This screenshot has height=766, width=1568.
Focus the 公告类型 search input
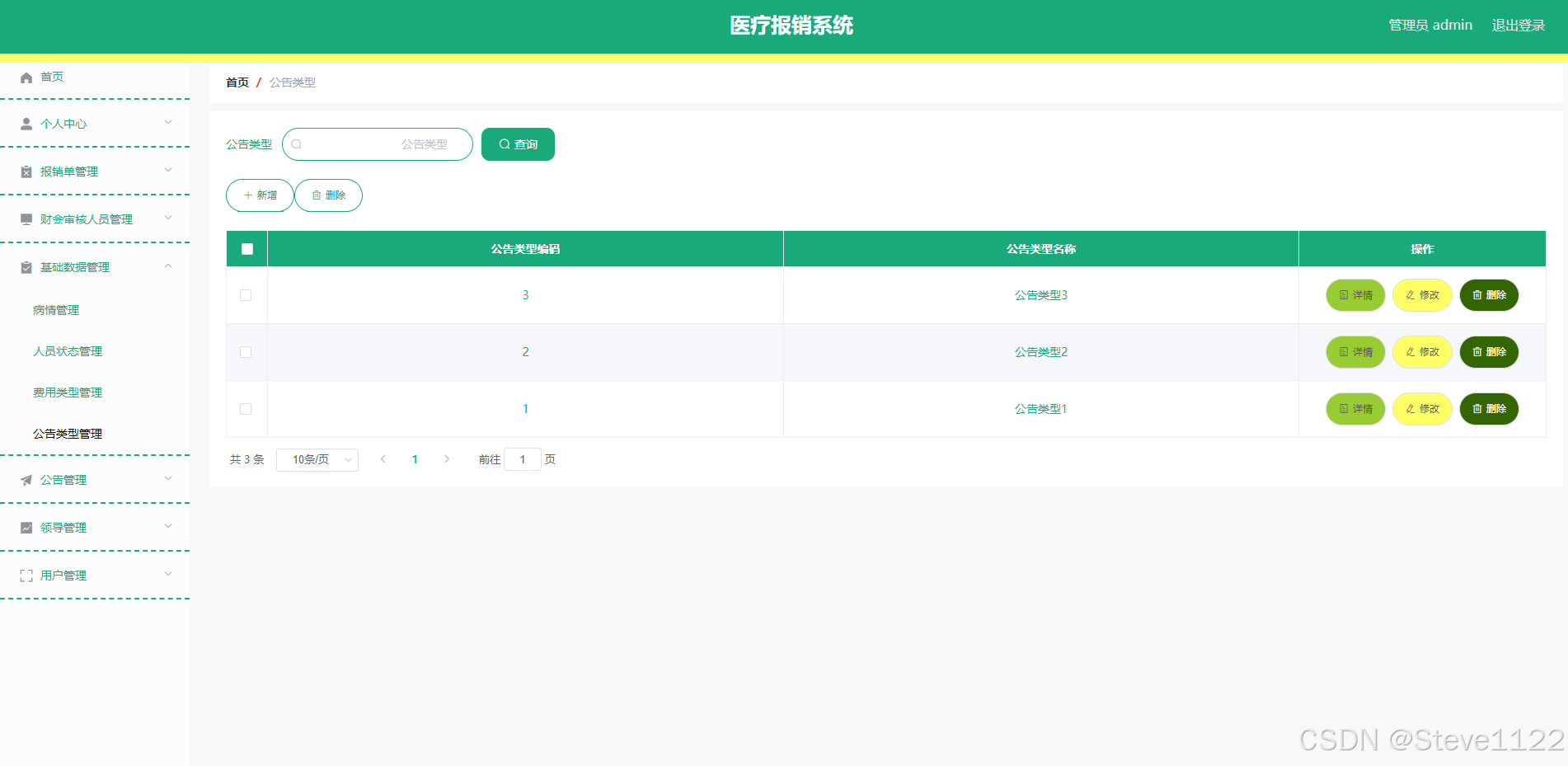tap(378, 144)
